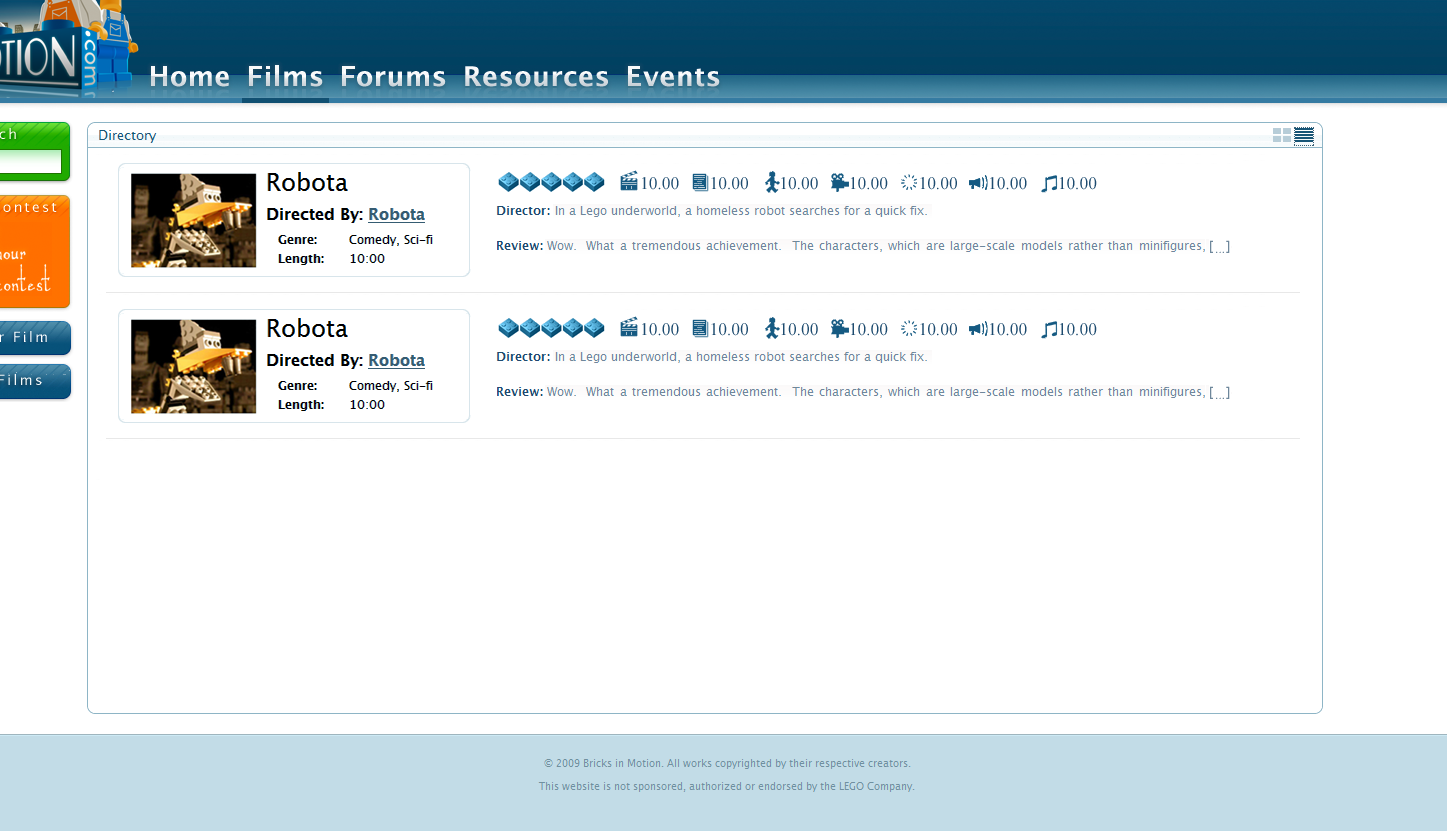1447x831 pixels.
Task: Open Robota director link in first entry
Action: (396, 214)
